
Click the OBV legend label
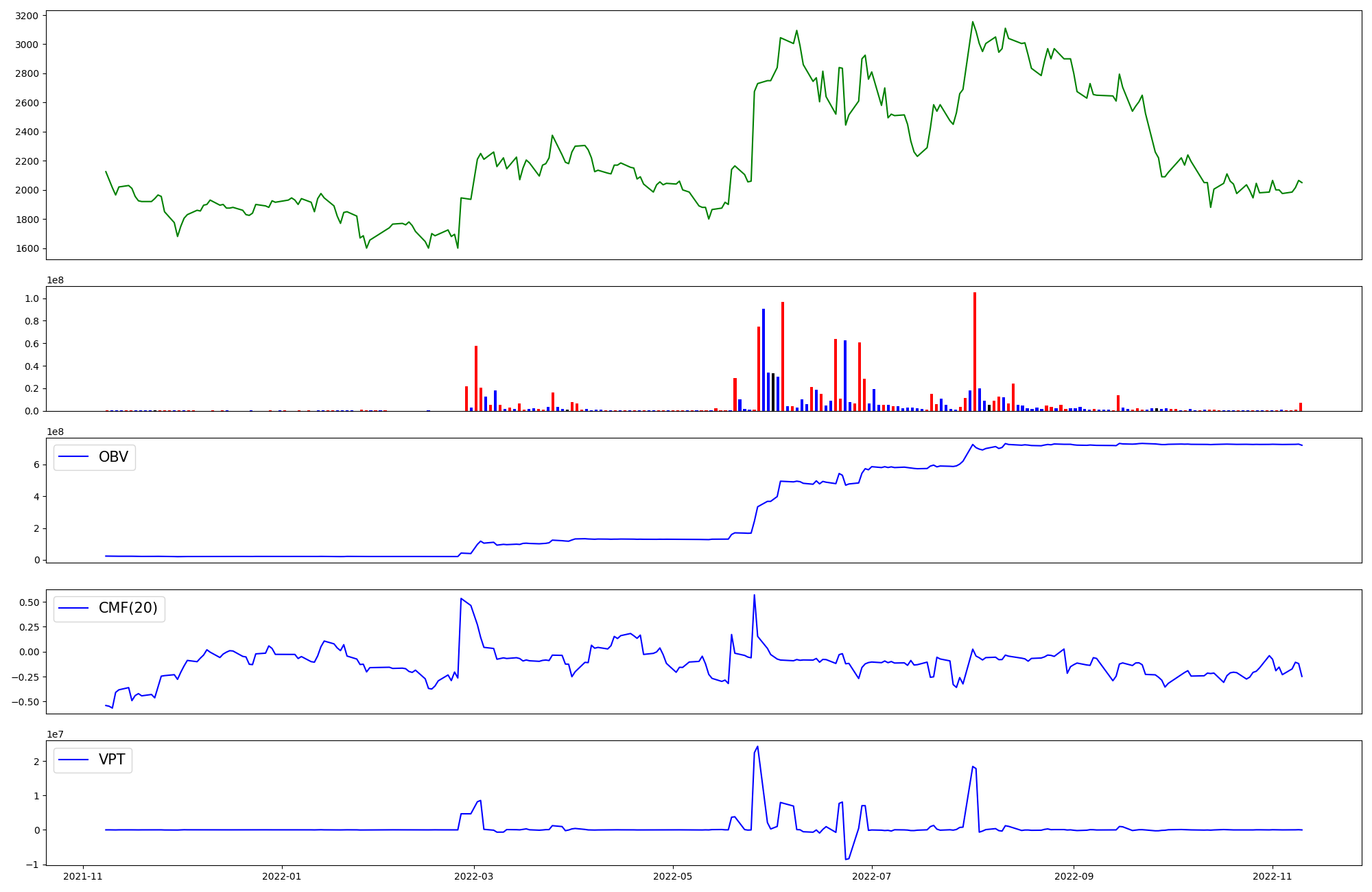click(x=113, y=457)
